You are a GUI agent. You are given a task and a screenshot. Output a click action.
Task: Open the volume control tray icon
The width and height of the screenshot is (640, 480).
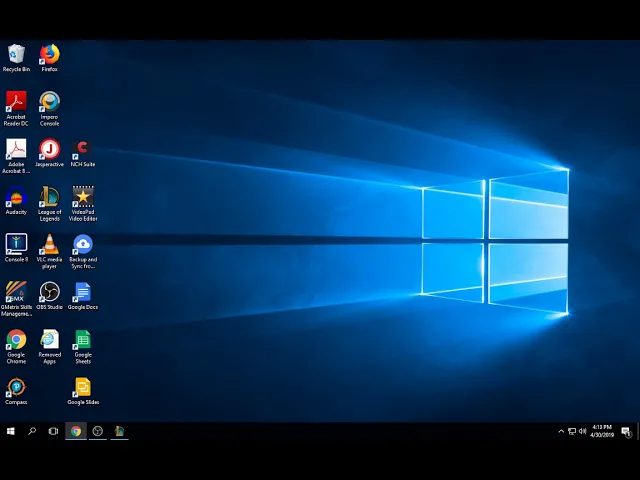[x=582, y=431]
